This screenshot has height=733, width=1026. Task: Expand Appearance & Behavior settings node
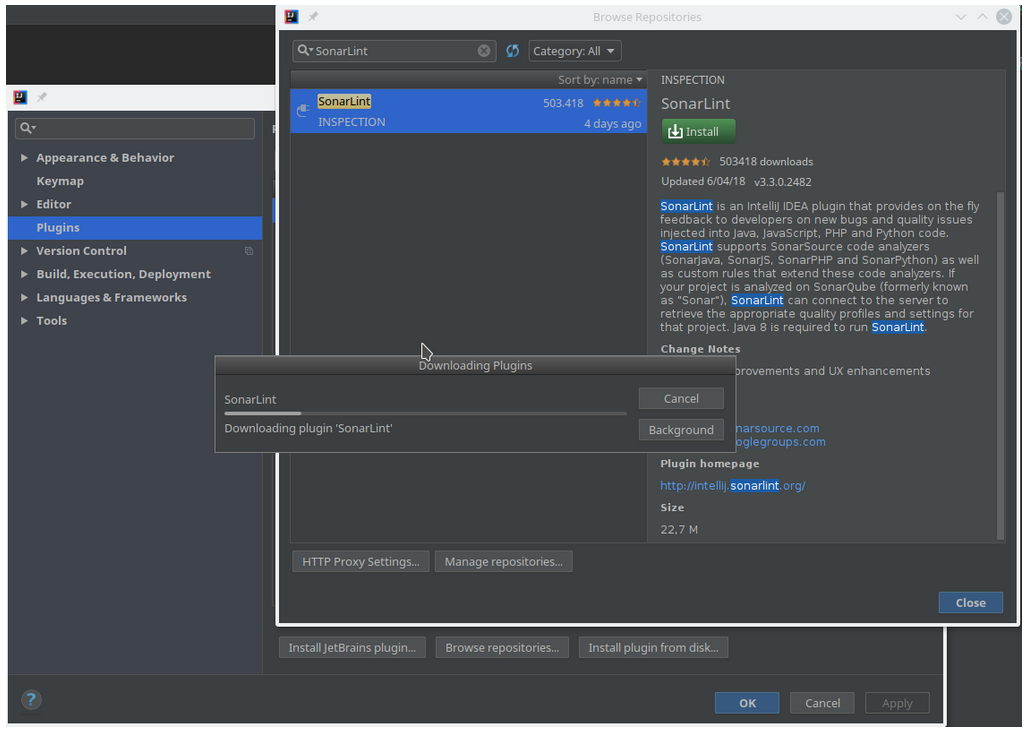pos(24,158)
